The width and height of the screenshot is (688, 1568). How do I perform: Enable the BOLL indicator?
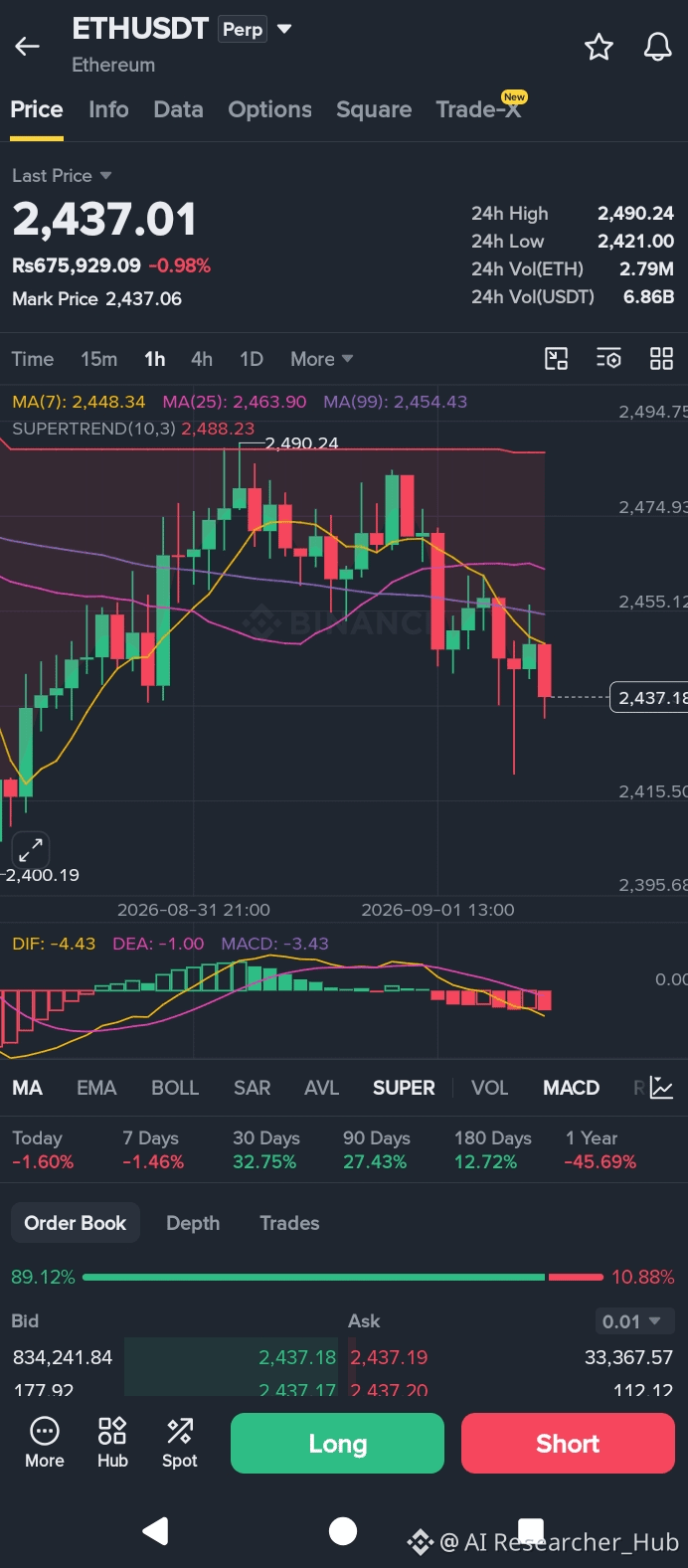pos(175,1088)
